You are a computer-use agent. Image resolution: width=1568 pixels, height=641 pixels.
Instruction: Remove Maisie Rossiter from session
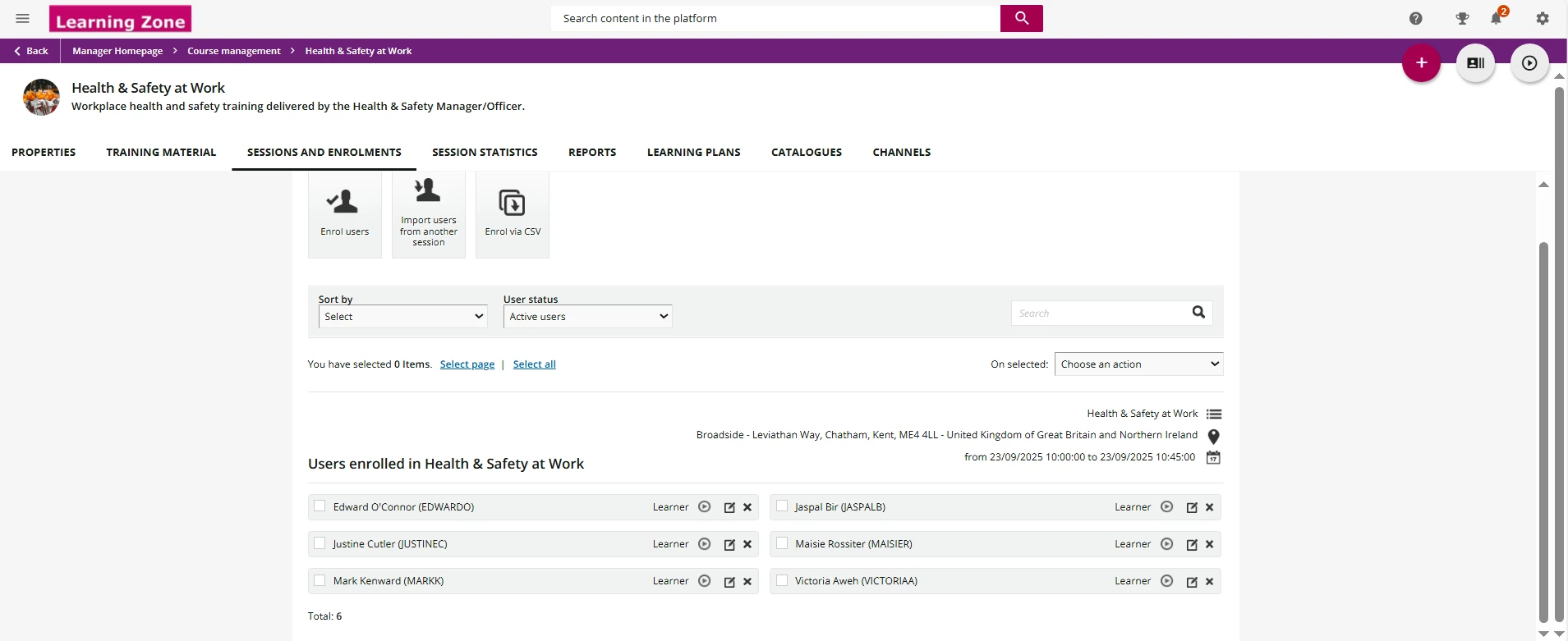[x=1210, y=544]
